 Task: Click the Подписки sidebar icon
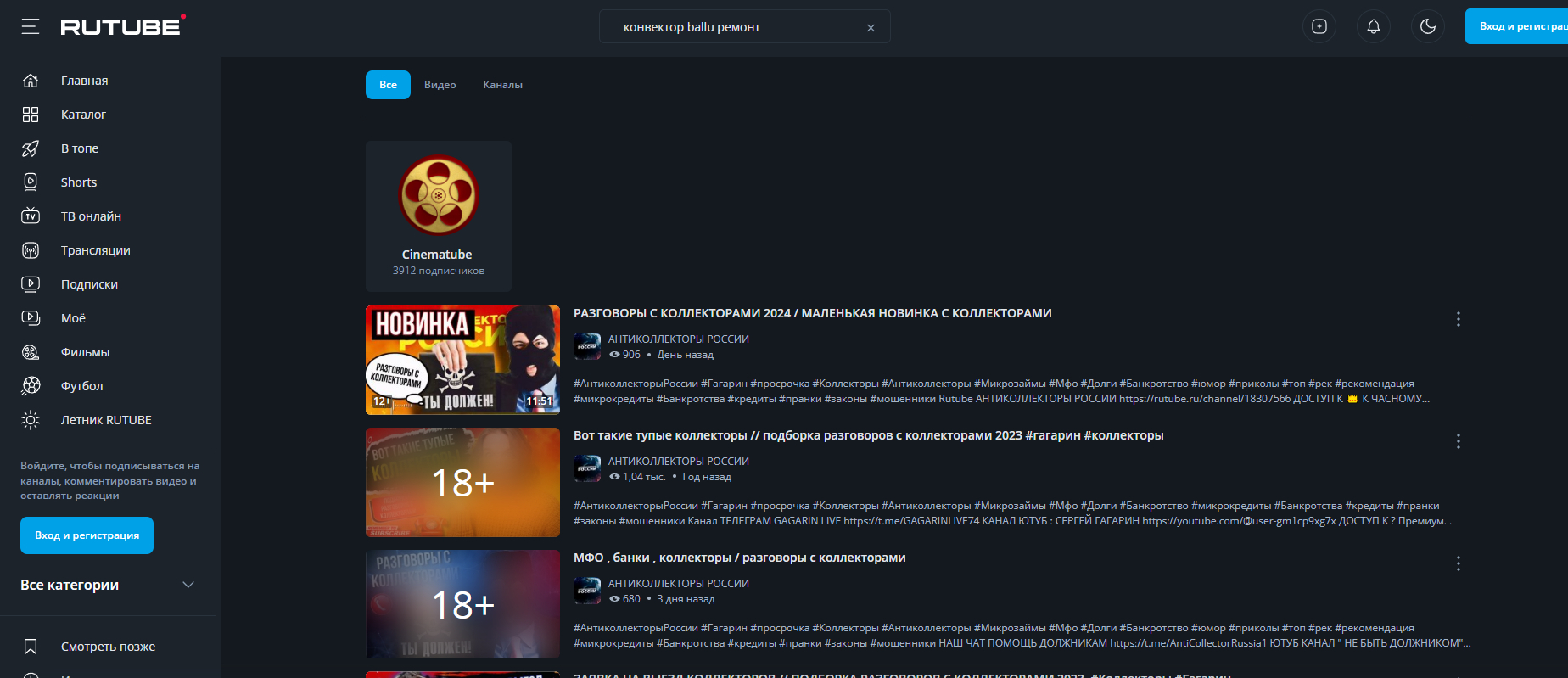(31, 284)
